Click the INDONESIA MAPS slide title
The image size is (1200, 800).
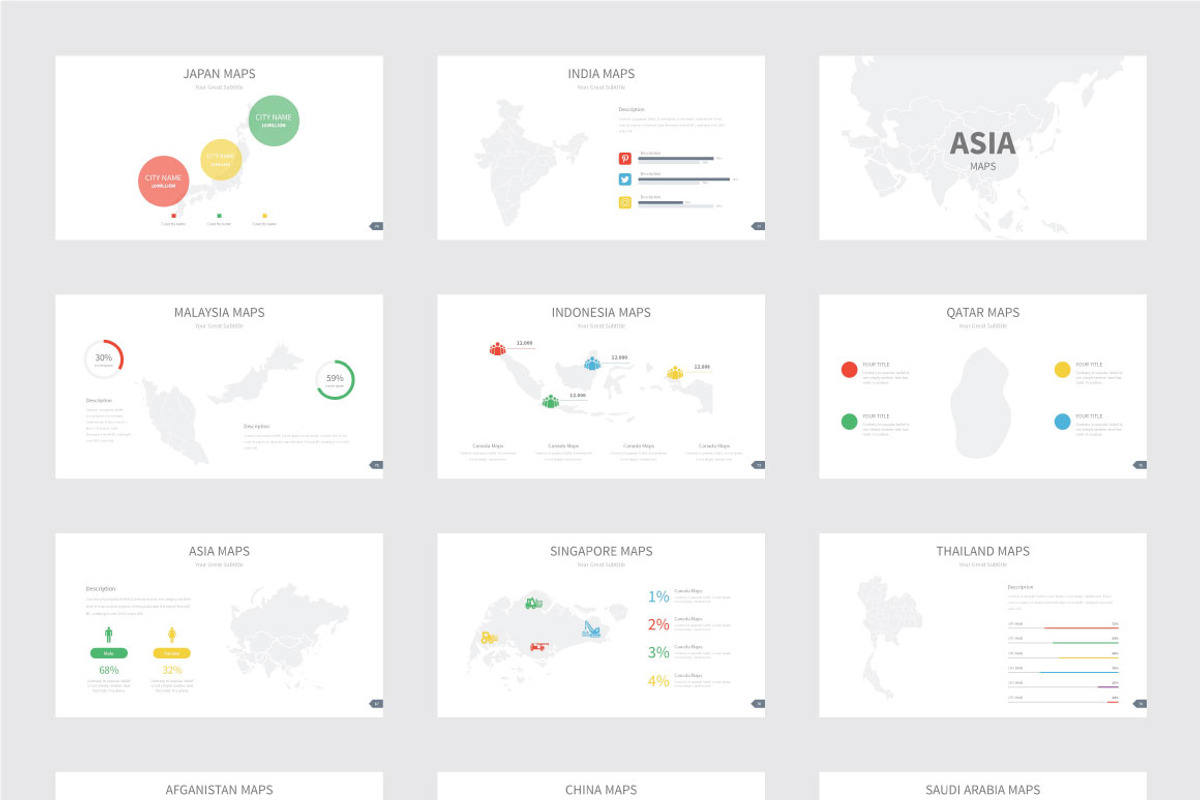(601, 313)
